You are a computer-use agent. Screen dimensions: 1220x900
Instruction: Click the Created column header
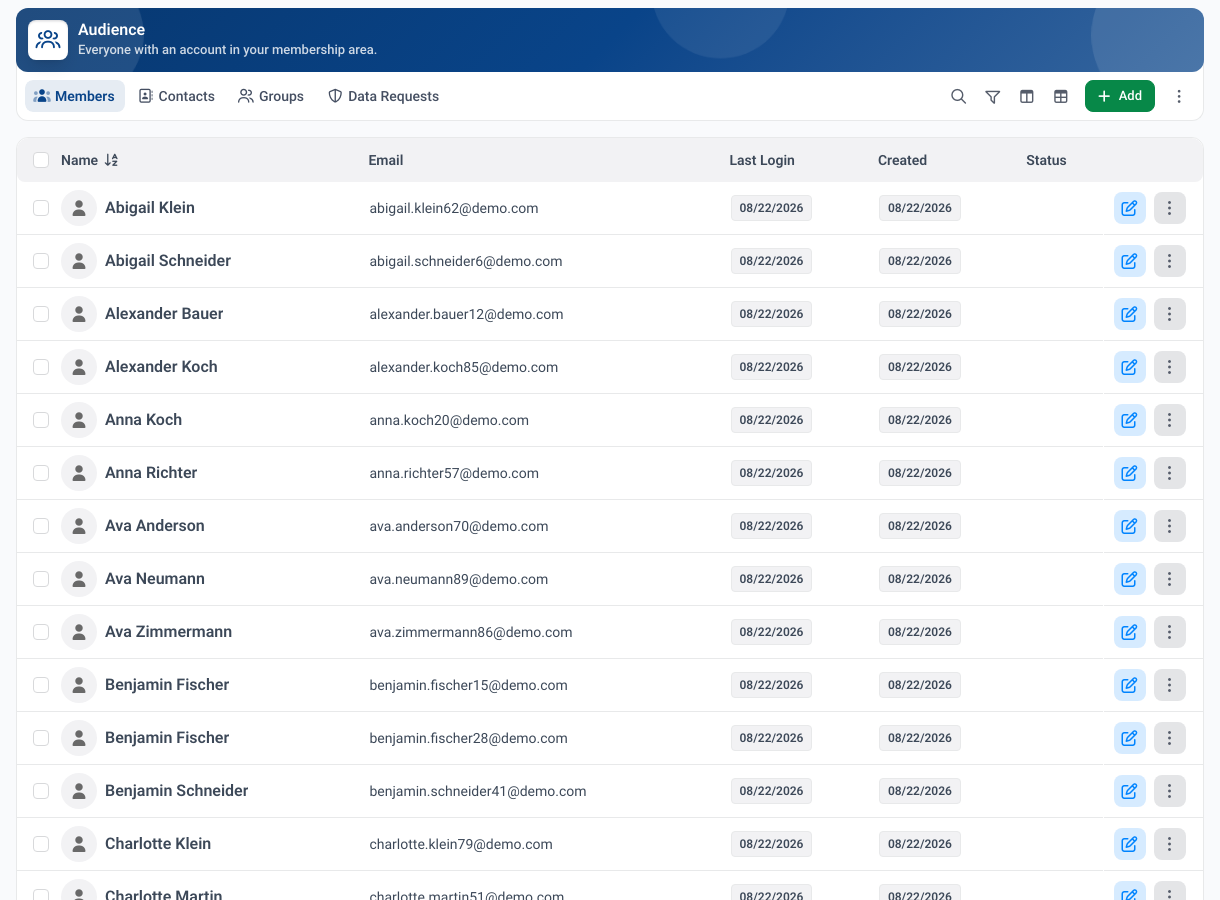pyautogui.click(x=902, y=160)
